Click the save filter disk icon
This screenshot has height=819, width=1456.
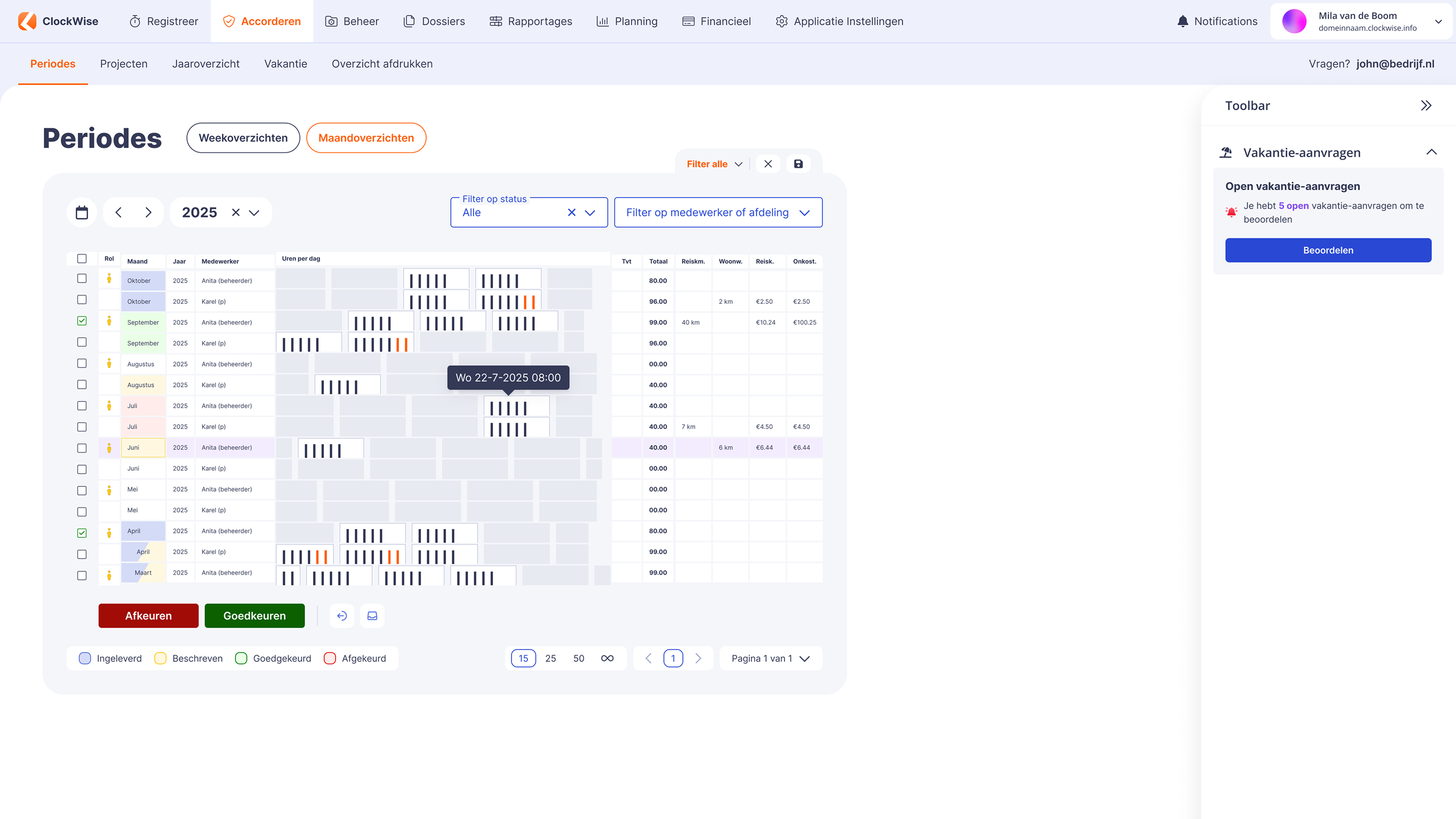point(798,164)
